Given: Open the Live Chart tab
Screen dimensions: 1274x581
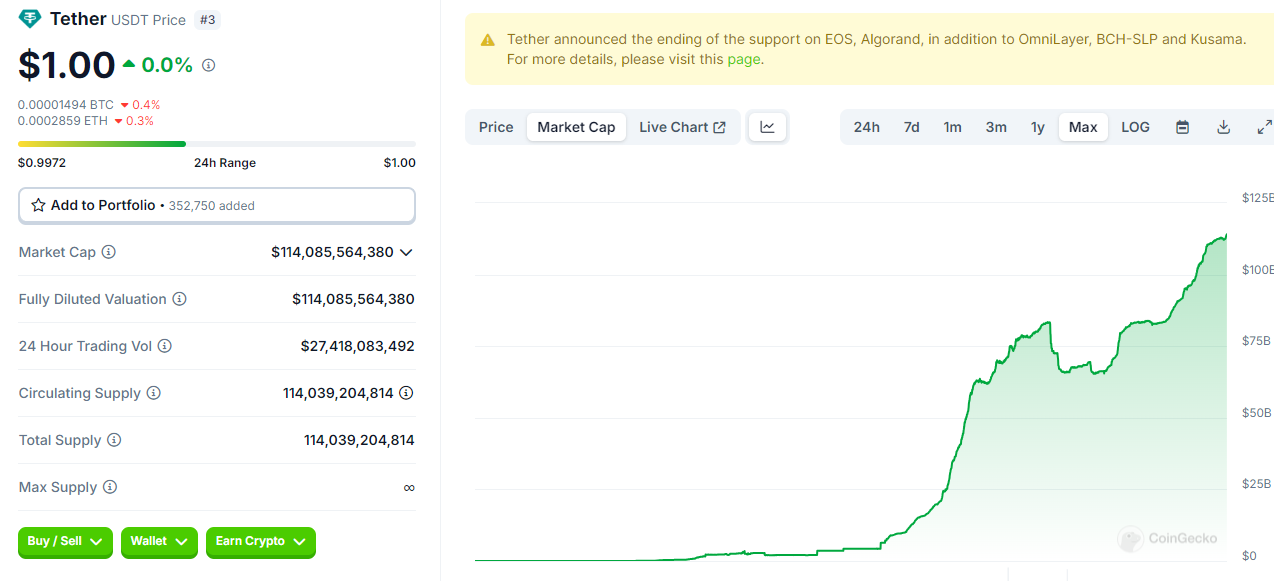Looking at the screenshot, I should point(682,127).
